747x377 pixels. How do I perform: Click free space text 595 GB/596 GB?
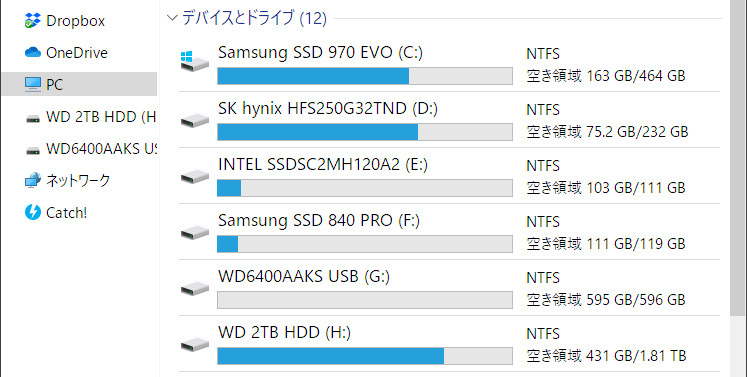pyautogui.click(x=636, y=300)
